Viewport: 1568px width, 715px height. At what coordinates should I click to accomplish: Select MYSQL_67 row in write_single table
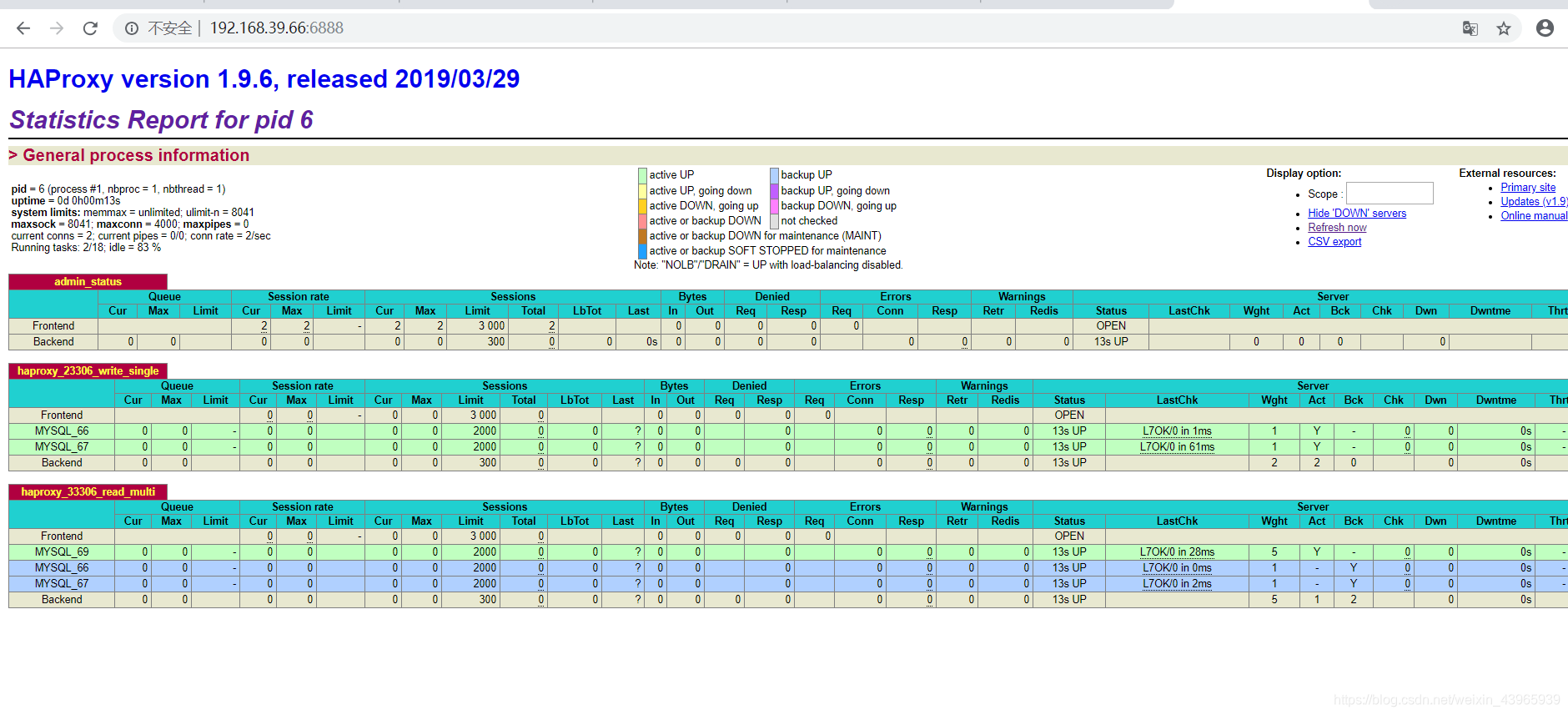pos(788,447)
